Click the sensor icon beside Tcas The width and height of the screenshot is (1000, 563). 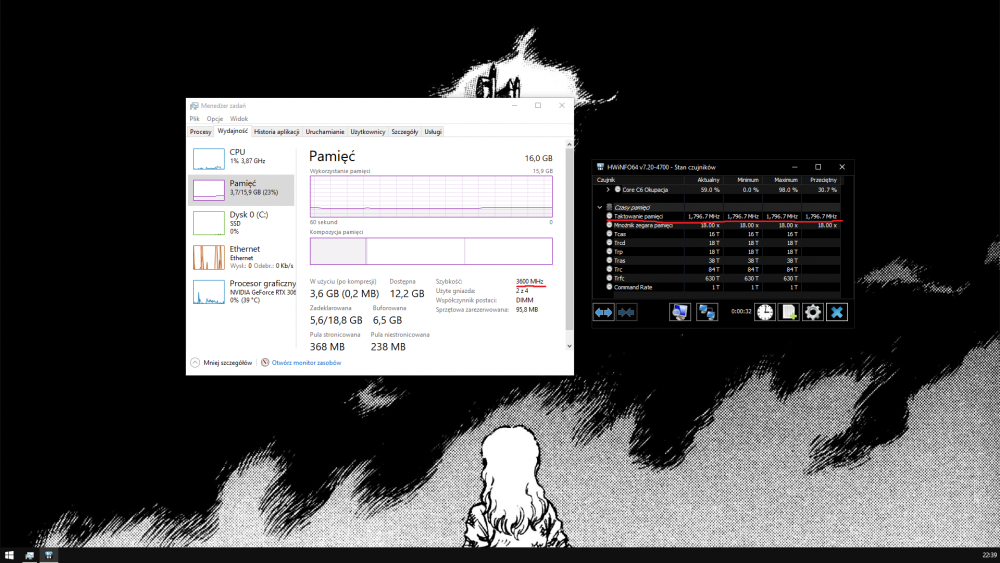point(609,234)
